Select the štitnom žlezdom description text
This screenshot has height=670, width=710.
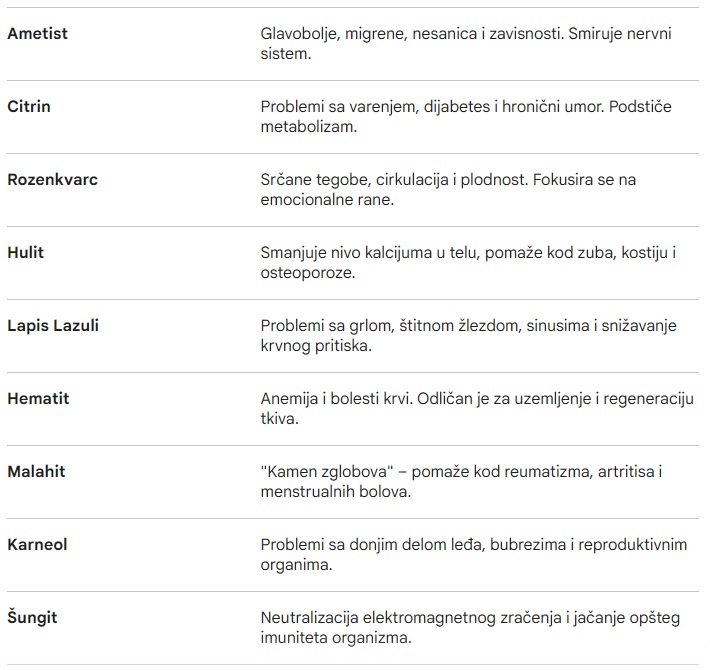point(469,335)
